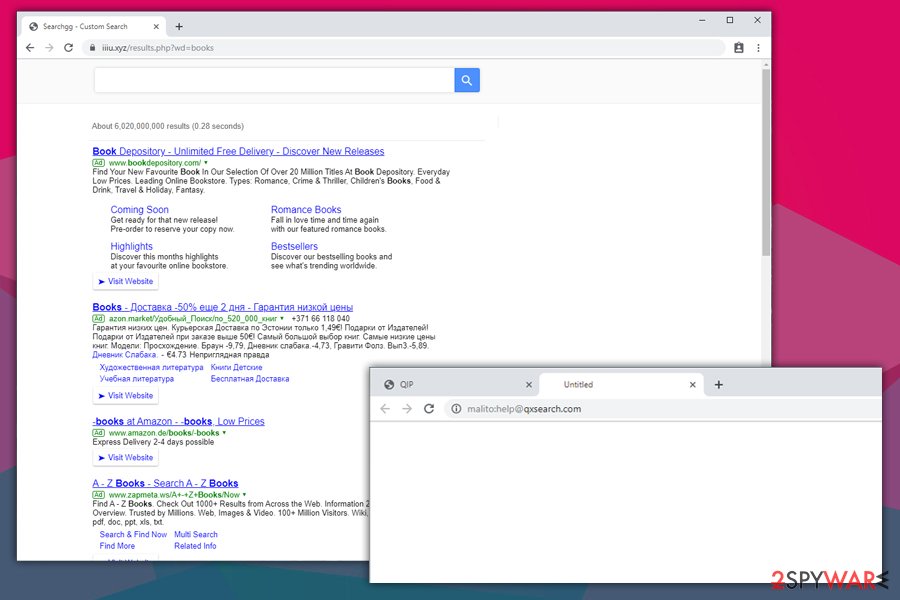
Task: Expand the arrow next to www.amazon.de/books
Action: [x=224, y=433]
